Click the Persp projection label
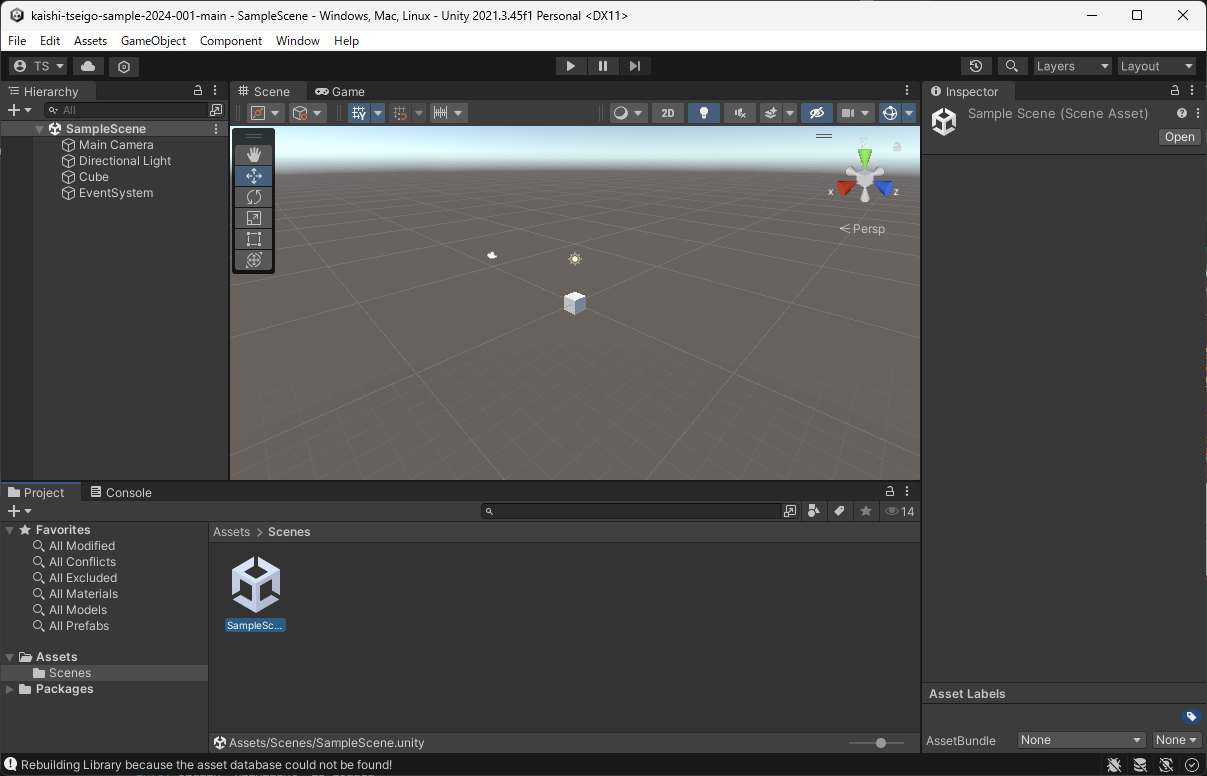The width and height of the screenshot is (1207, 776). 862,229
